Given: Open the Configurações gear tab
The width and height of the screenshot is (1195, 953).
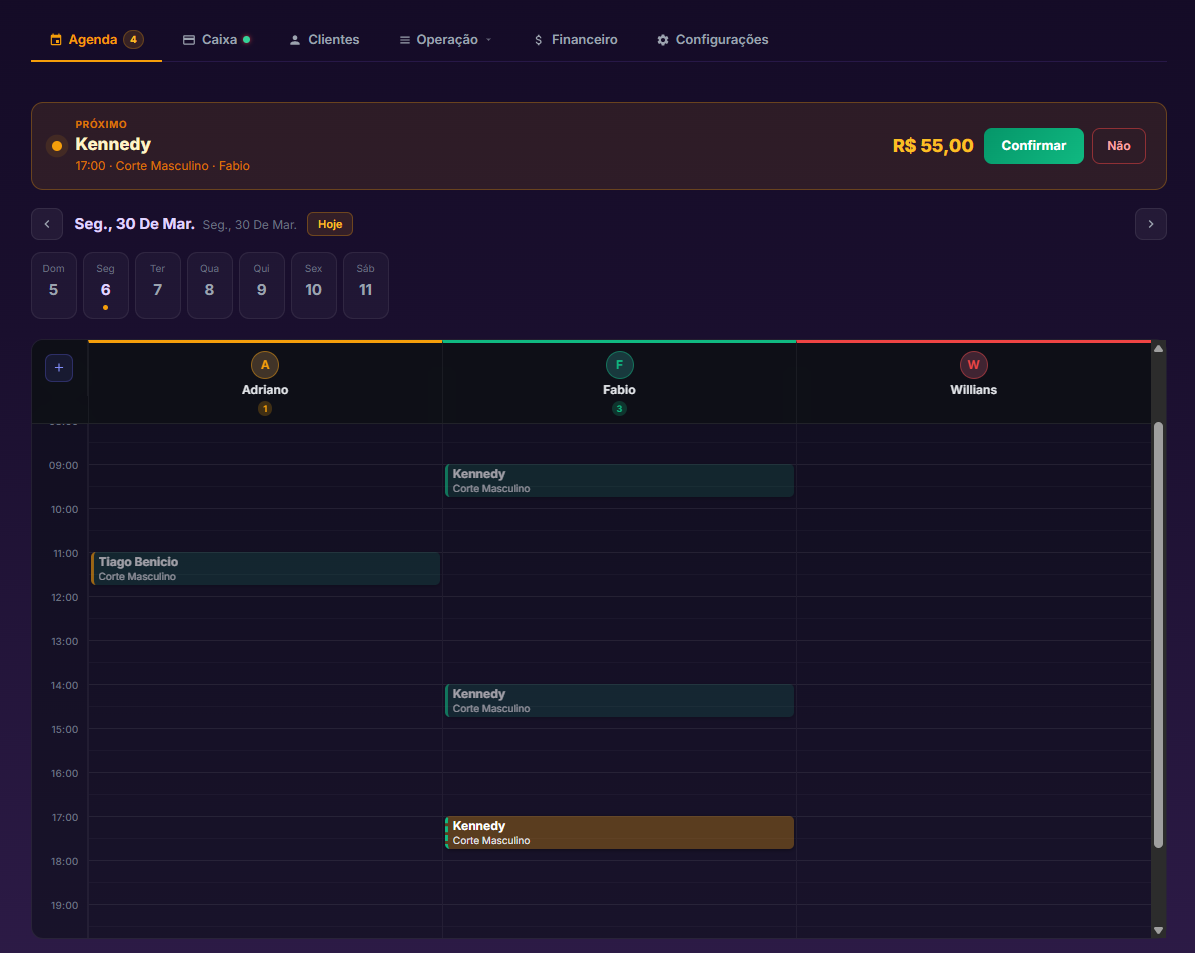Looking at the screenshot, I should click(713, 40).
